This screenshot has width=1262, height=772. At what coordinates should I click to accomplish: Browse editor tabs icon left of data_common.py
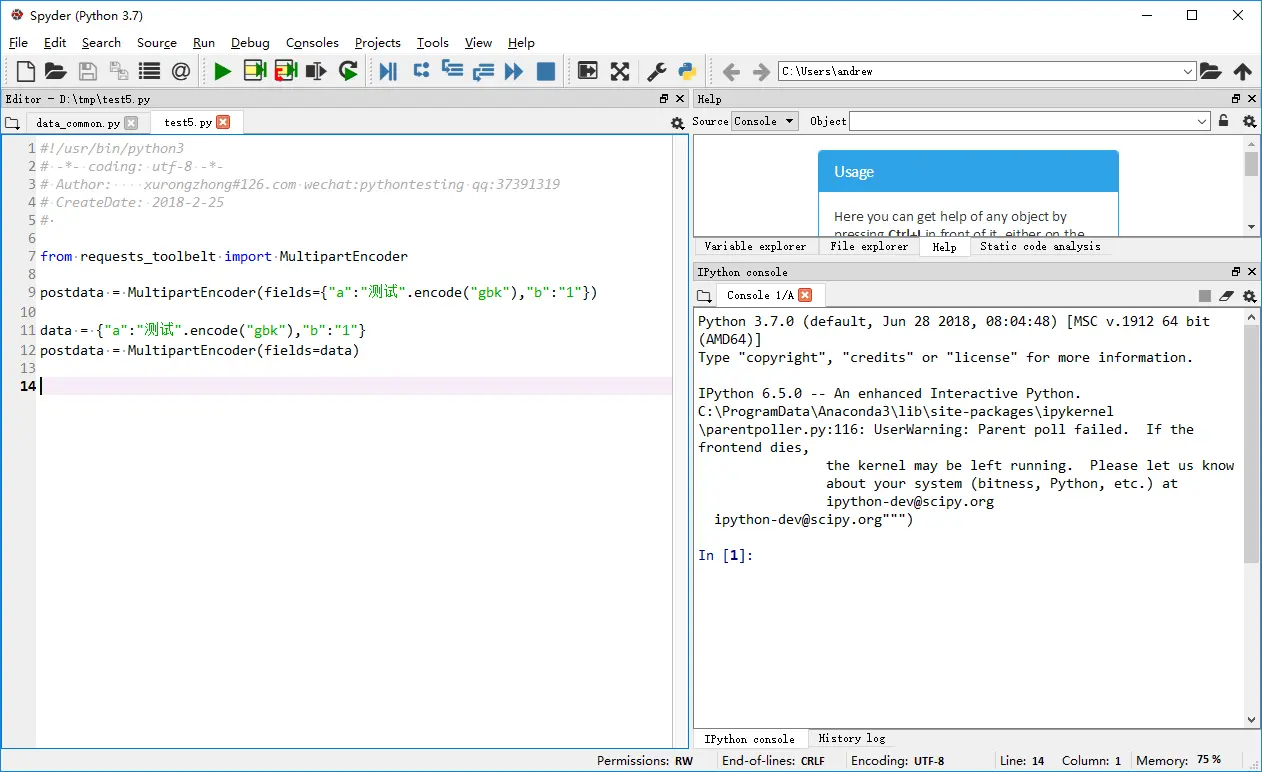[12, 123]
